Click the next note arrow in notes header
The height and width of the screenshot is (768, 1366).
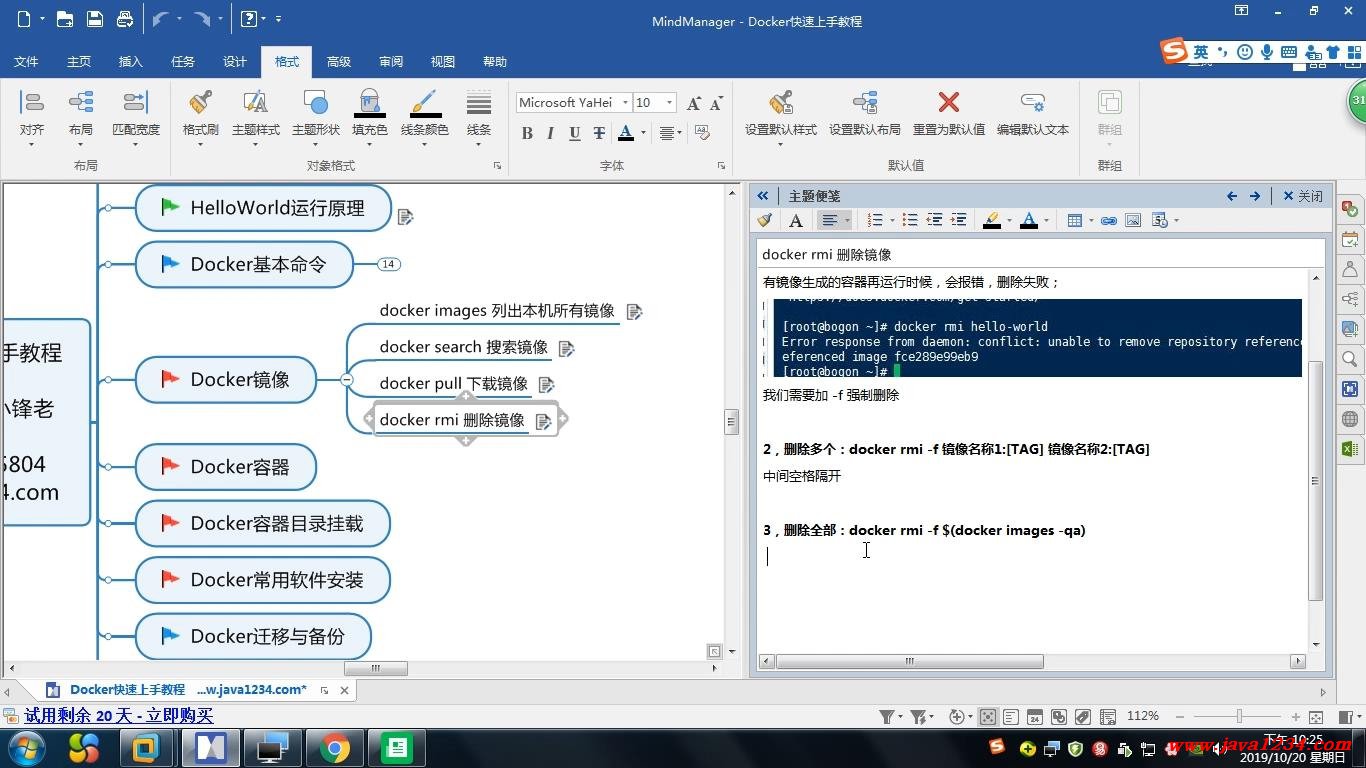coord(1255,196)
